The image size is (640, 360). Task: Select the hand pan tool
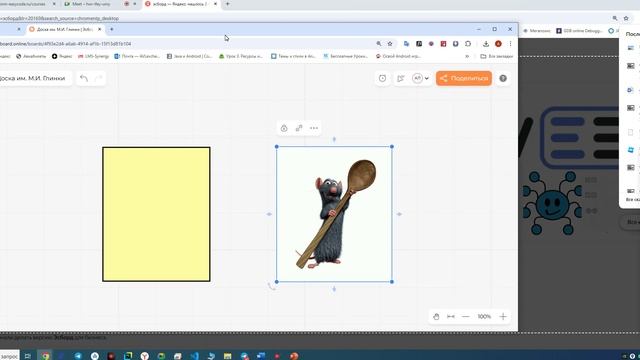point(436,317)
